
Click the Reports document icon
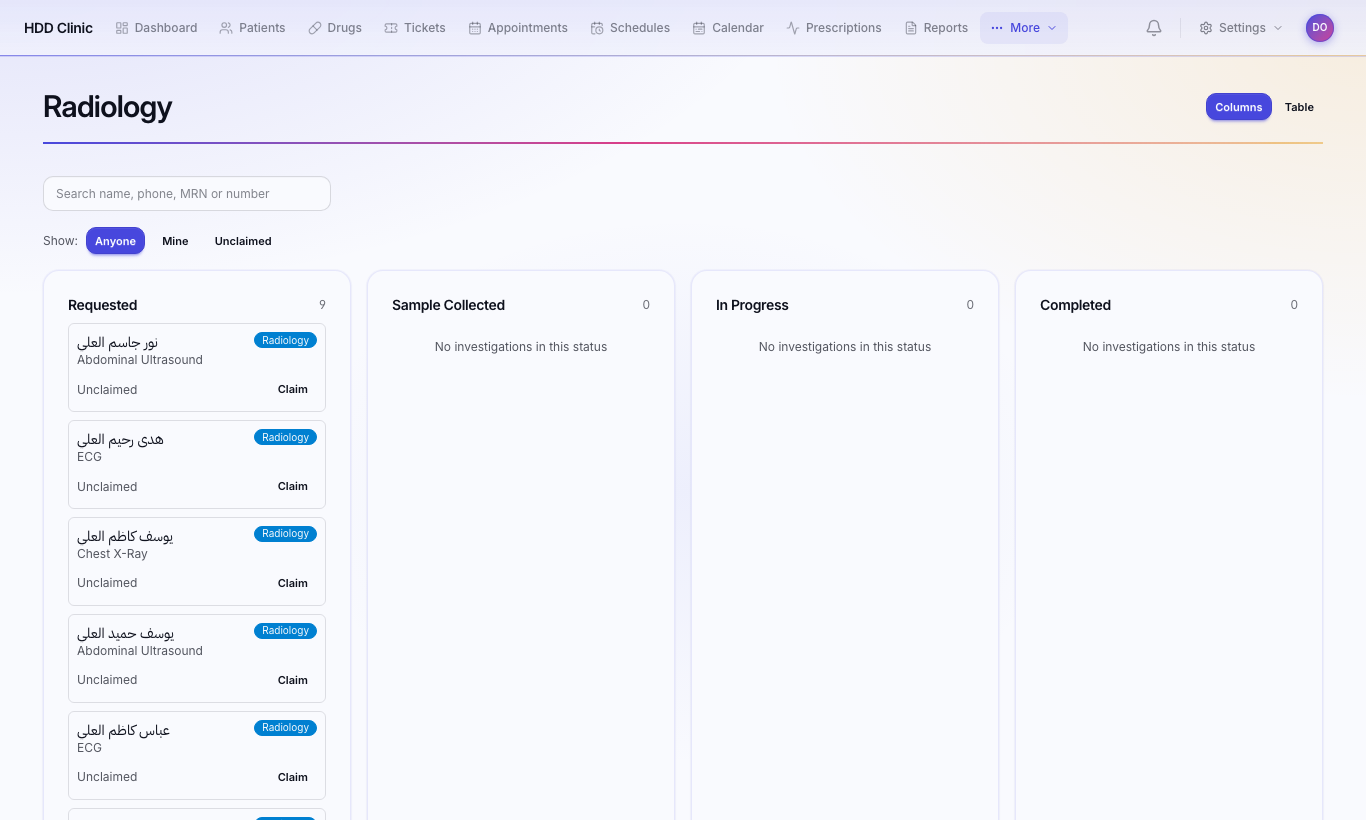pos(911,28)
